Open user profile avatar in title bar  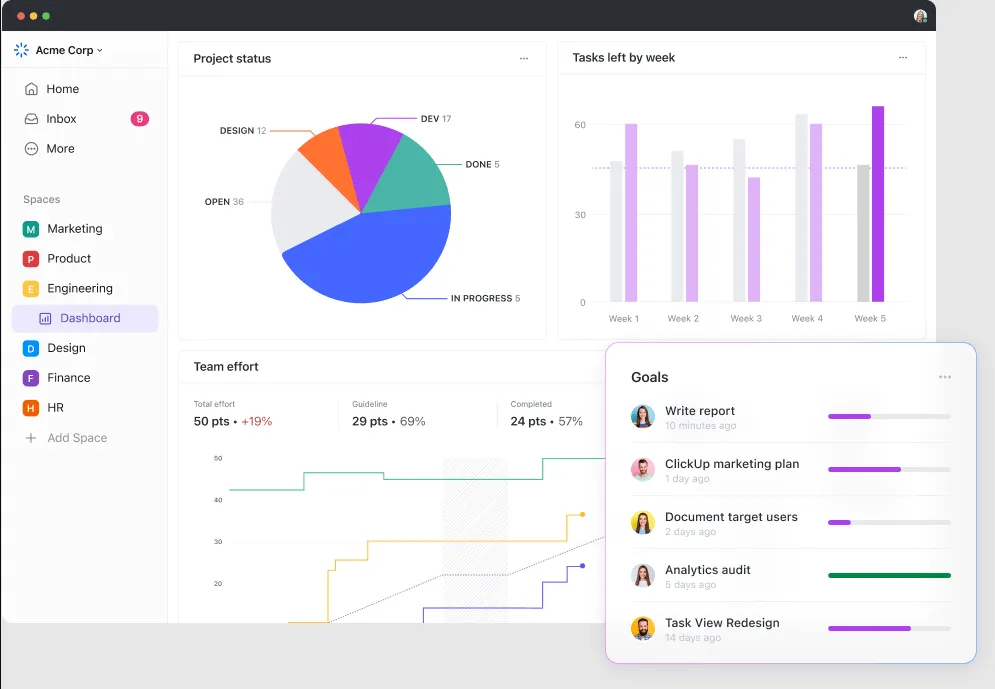(920, 16)
